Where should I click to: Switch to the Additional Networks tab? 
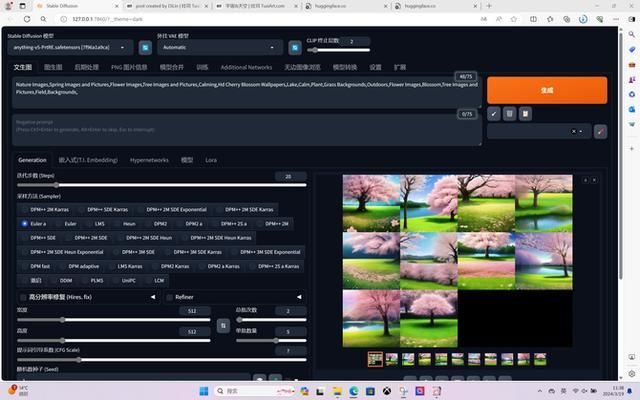tap(246, 67)
